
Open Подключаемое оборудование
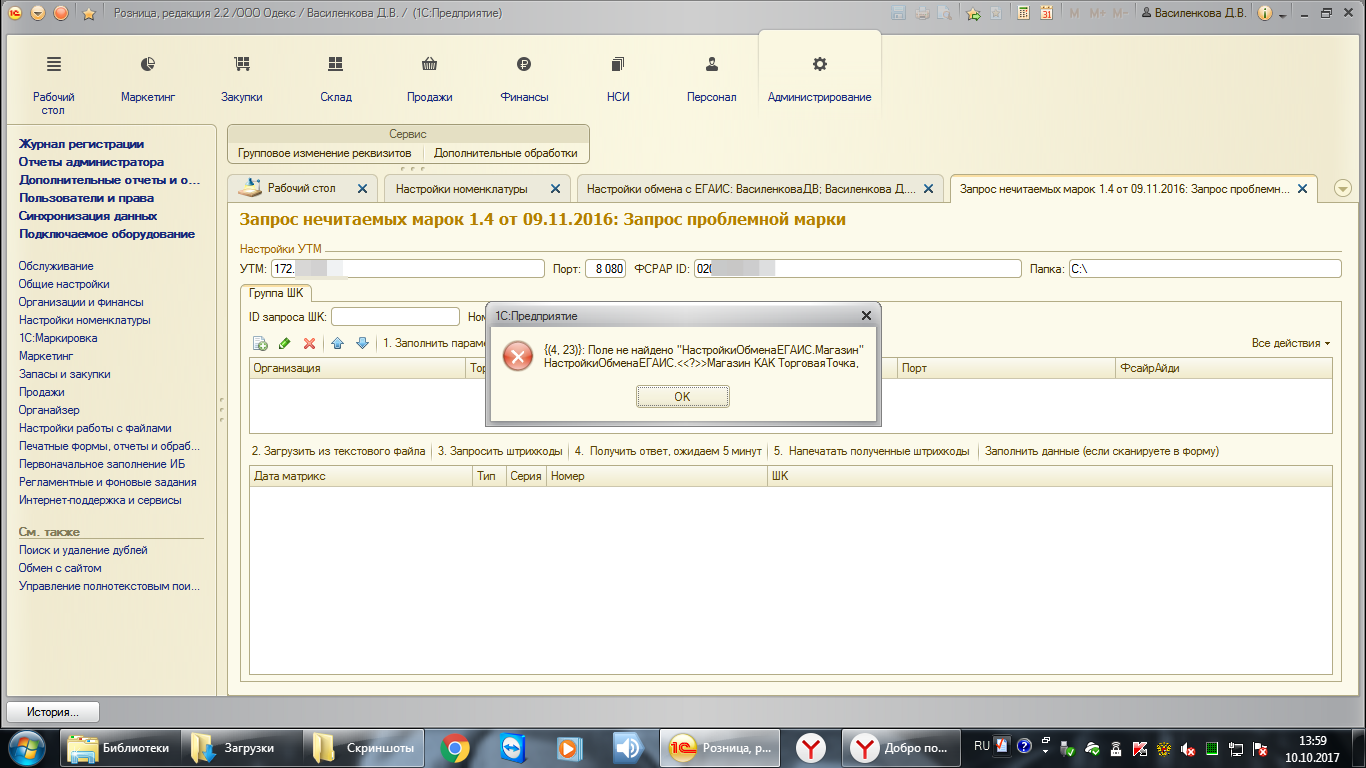pyautogui.click(x=107, y=234)
